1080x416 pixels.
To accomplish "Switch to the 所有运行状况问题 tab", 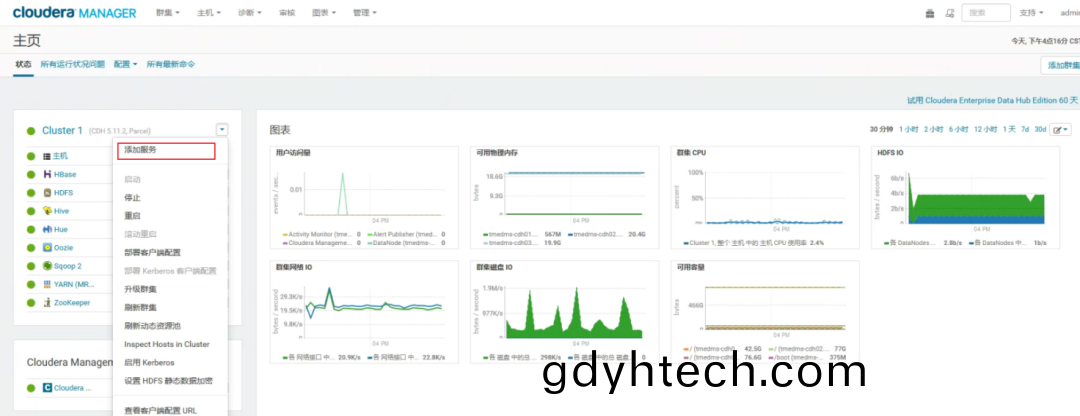I will click(72, 64).
